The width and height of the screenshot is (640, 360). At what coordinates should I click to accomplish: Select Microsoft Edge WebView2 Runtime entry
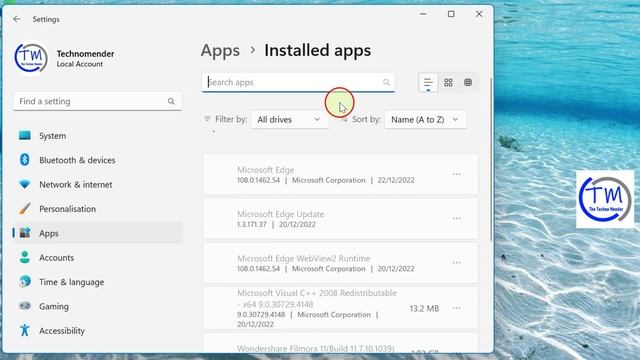340,263
